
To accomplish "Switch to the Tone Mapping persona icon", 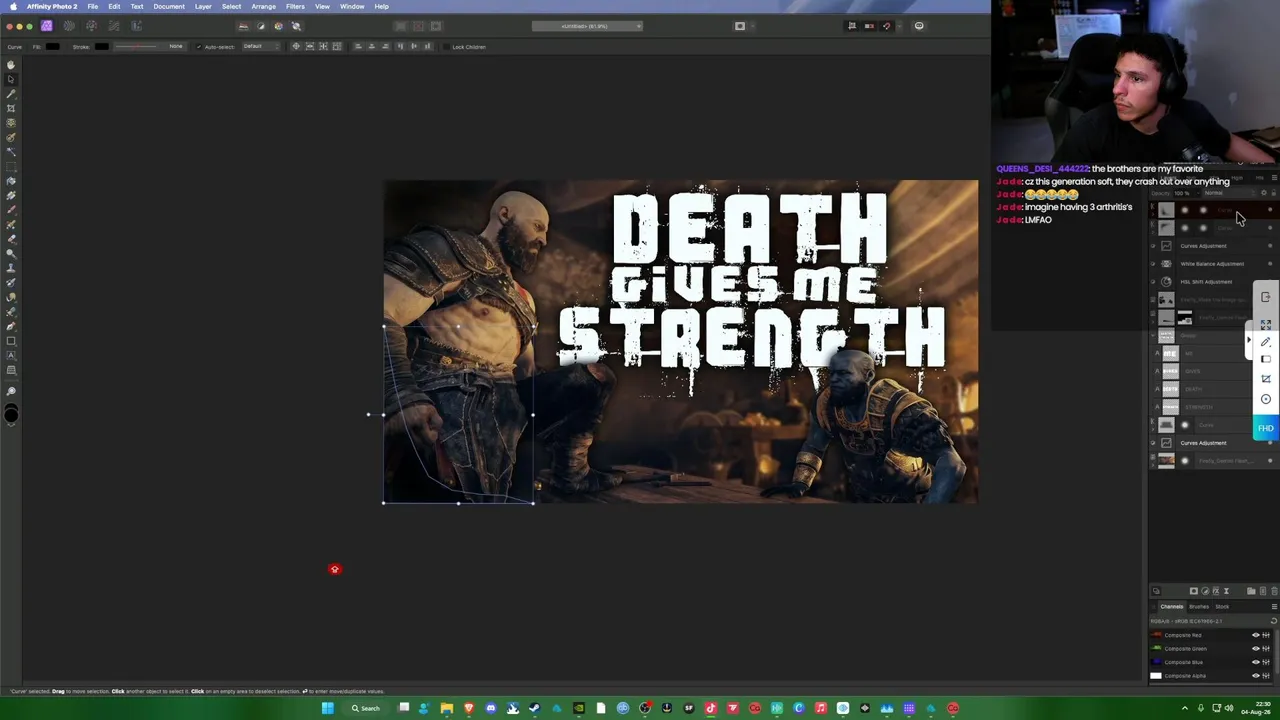I will 114,26.
